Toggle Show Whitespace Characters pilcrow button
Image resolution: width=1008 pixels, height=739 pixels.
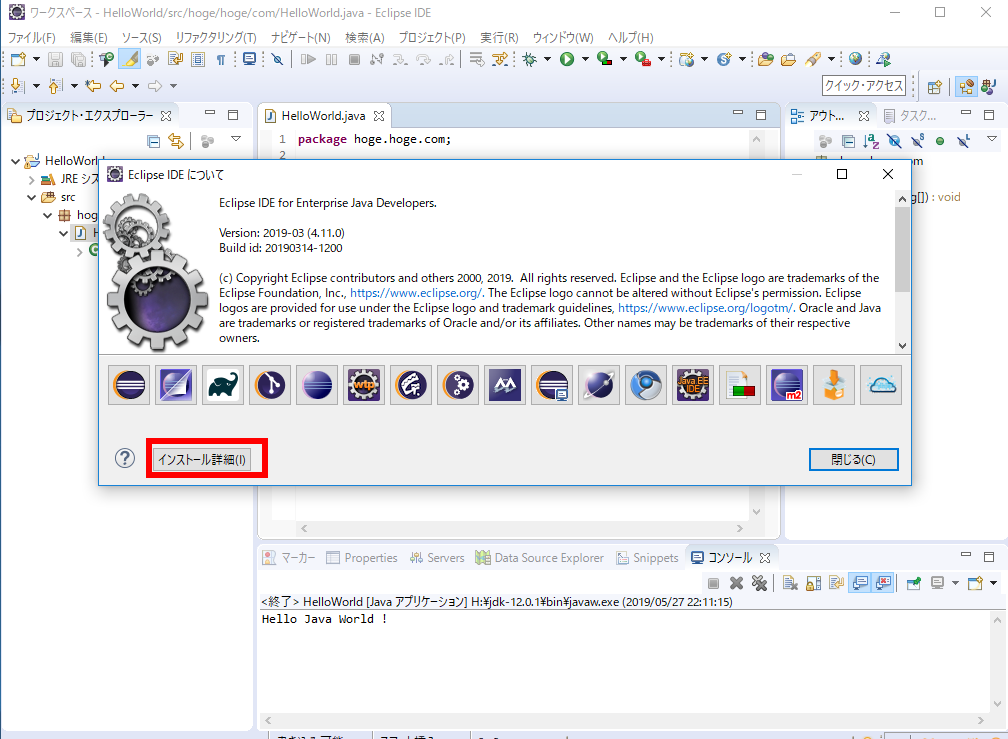pos(220,60)
